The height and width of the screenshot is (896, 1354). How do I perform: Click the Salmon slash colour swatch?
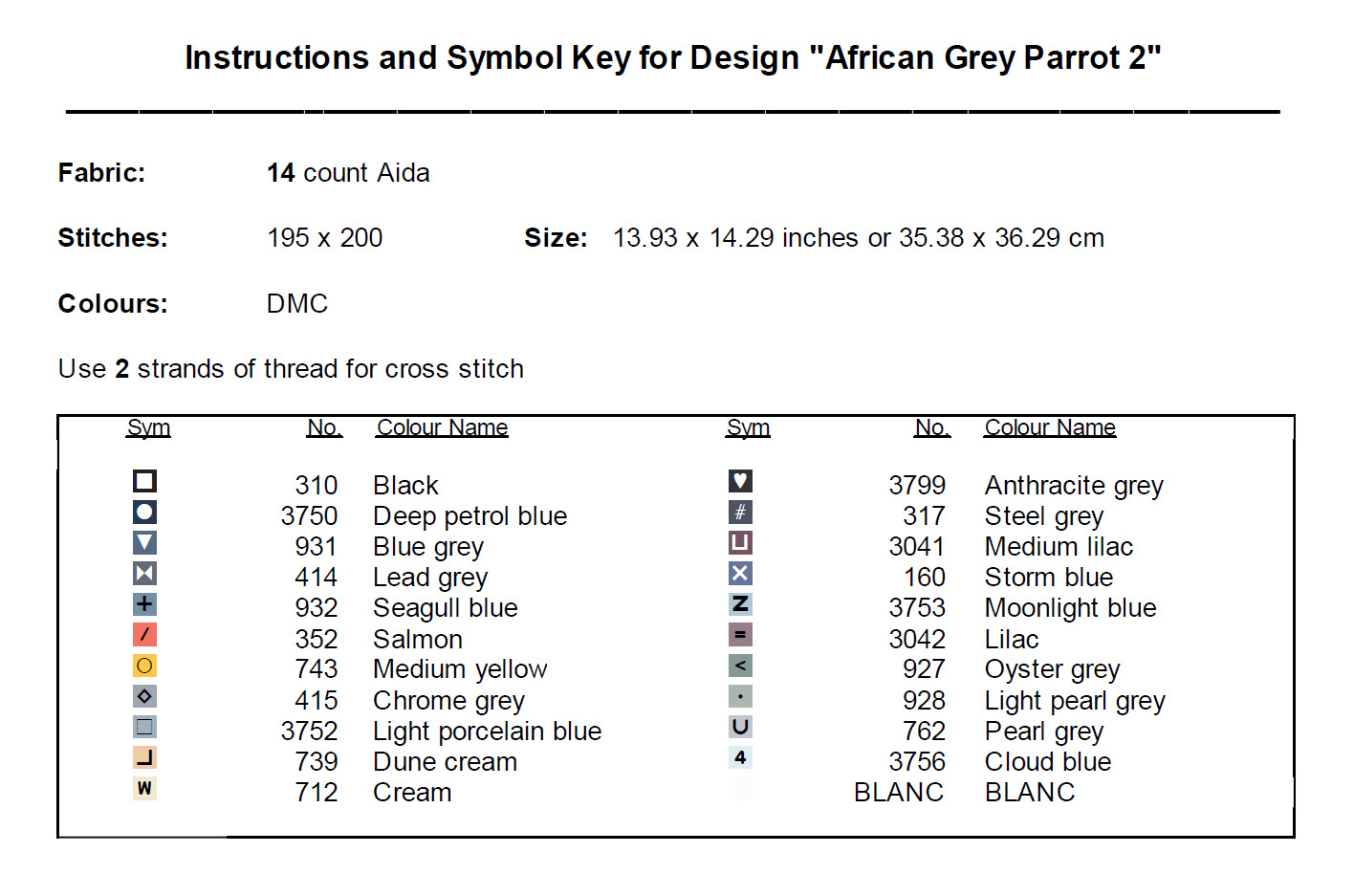(x=144, y=635)
